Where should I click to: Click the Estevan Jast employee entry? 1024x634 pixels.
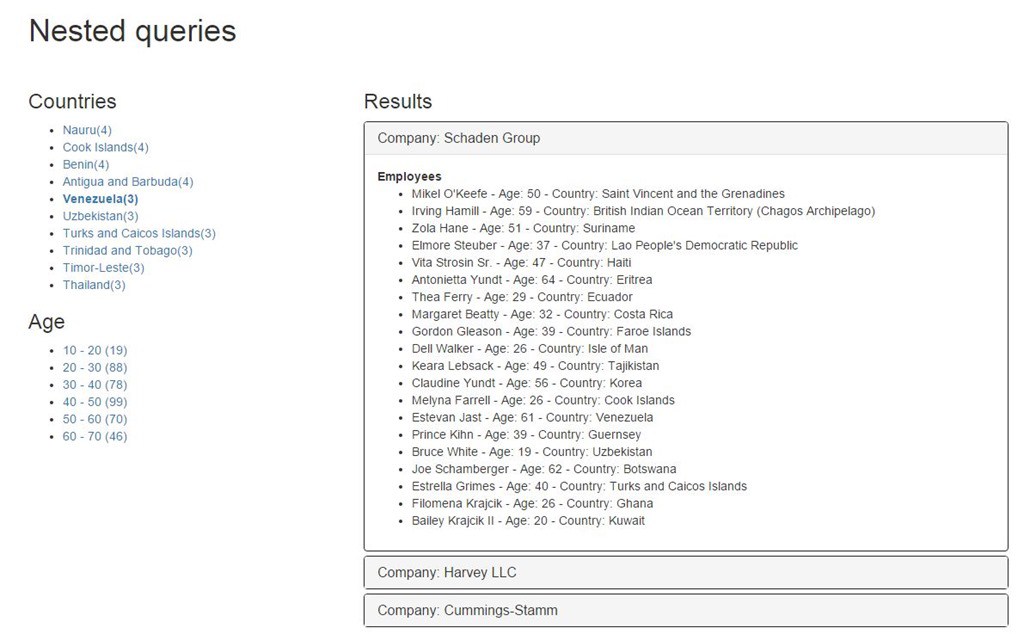coord(532,417)
